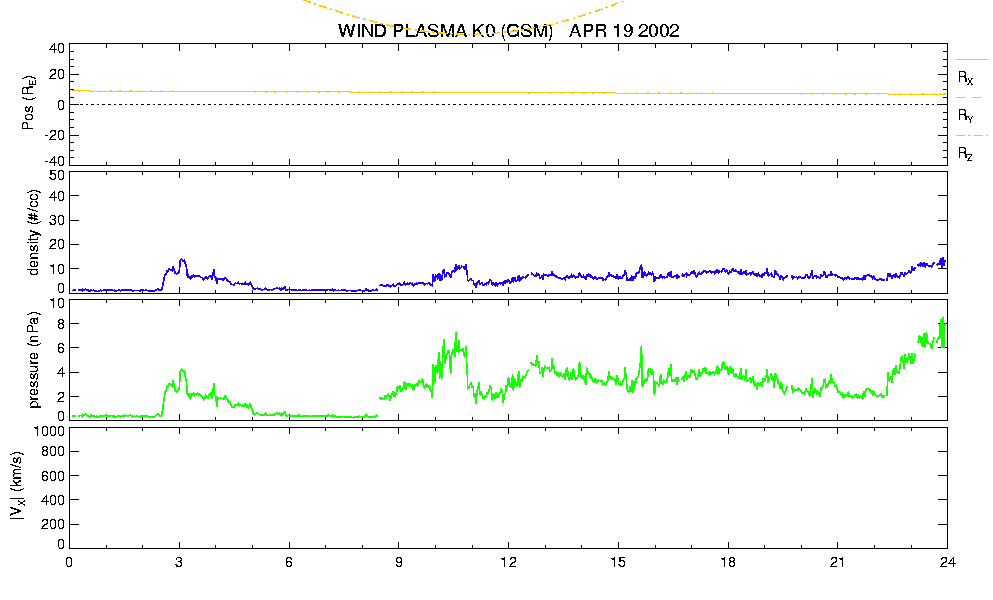The width and height of the screenshot is (993, 600).
Task: Click the green pressure spike near hour 15.5
Action: pyautogui.click(x=641, y=348)
